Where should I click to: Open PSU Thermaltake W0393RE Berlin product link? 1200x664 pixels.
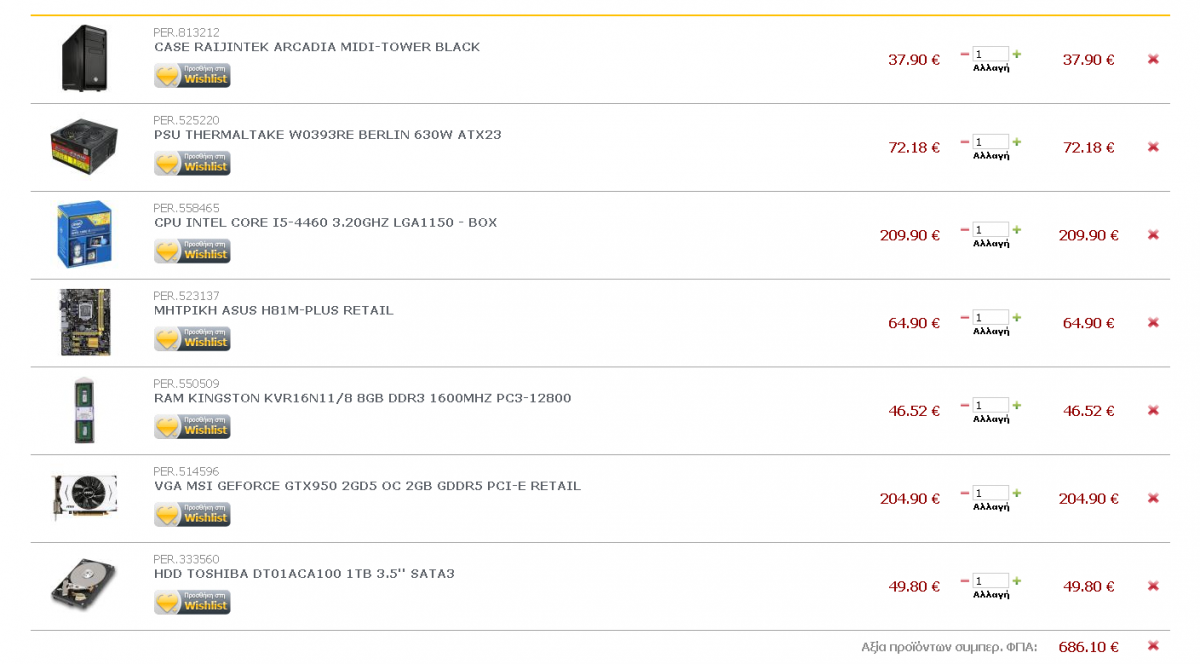328,135
